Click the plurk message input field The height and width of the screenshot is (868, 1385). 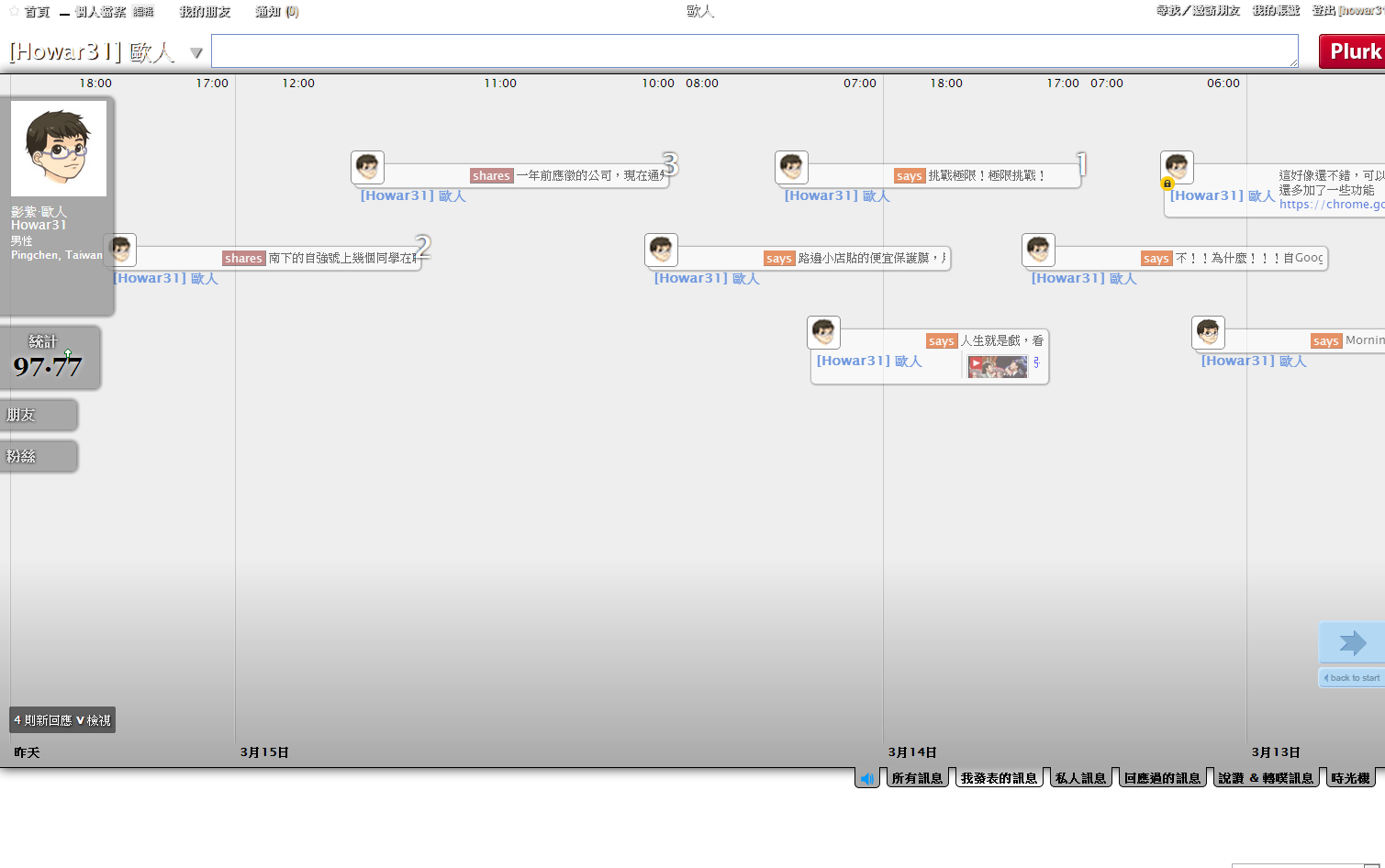point(754,51)
